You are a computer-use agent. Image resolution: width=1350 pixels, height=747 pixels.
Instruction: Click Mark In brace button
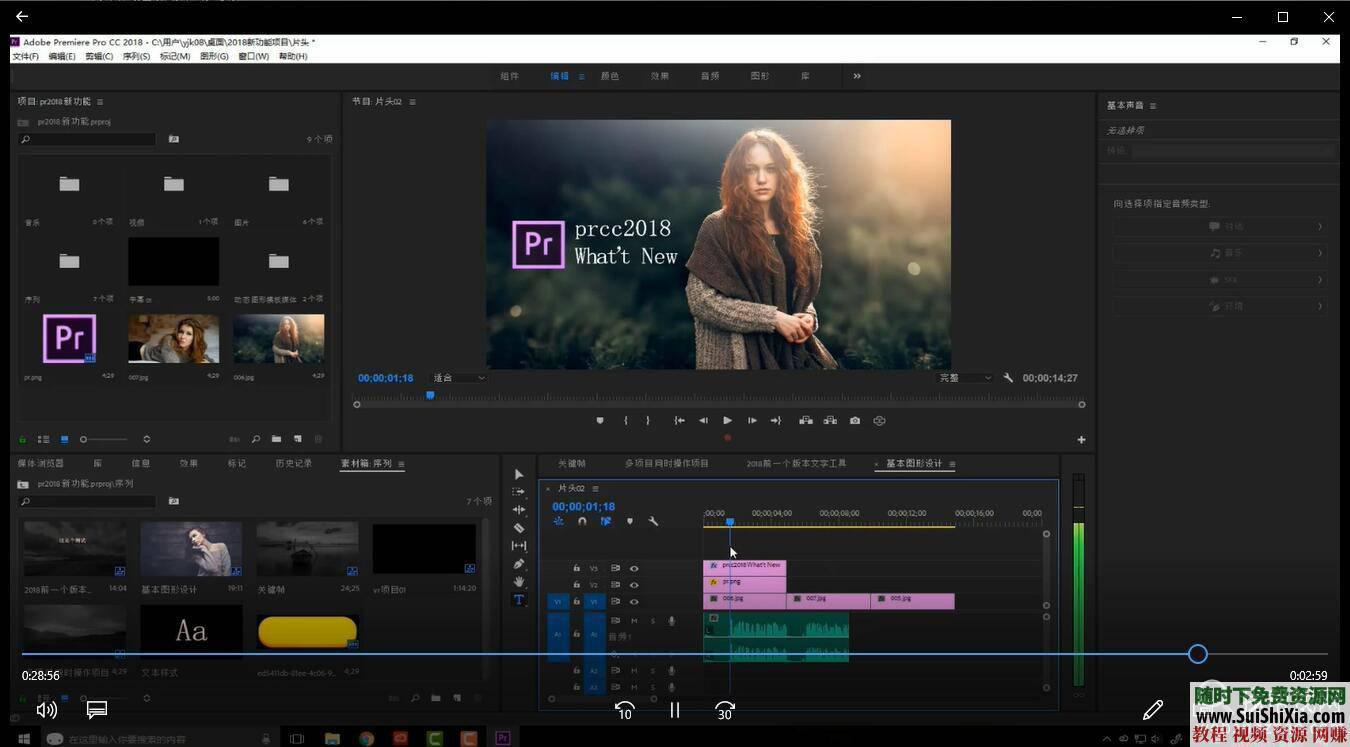pyautogui.click(x=626, y=421)
